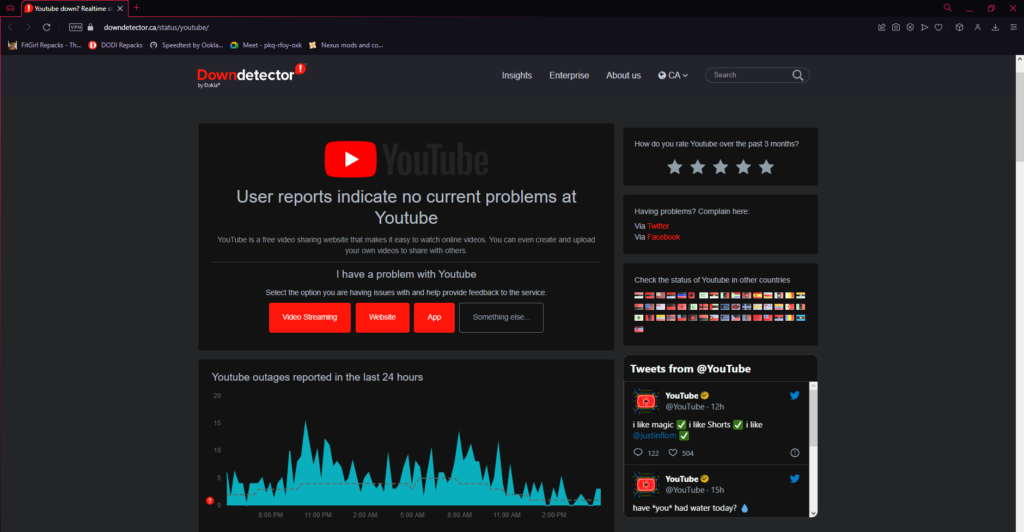Open Nexus mods and community bookmark

coord(346,45)
